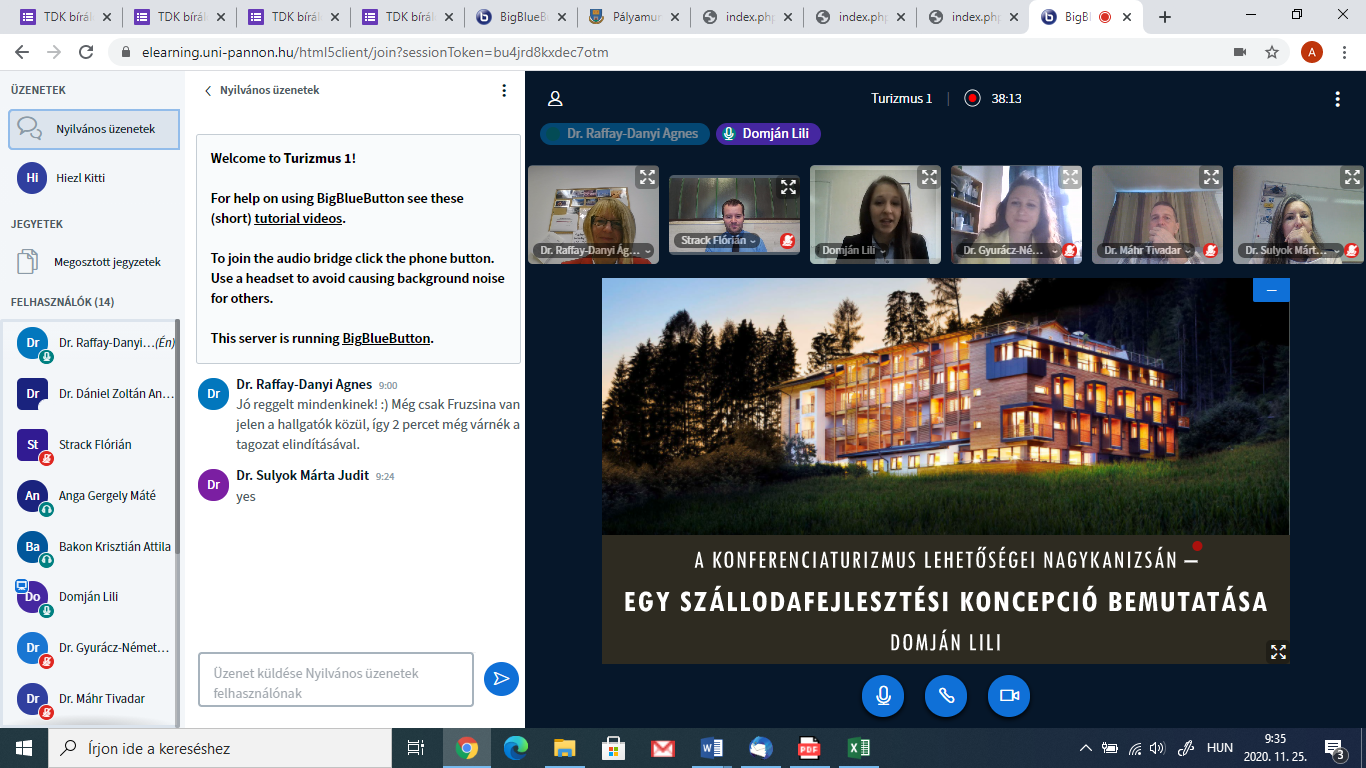The height and width of the screenshot is (768, 1366).
Task: Toggle the microphone mute button
Action: coord(883,696)
